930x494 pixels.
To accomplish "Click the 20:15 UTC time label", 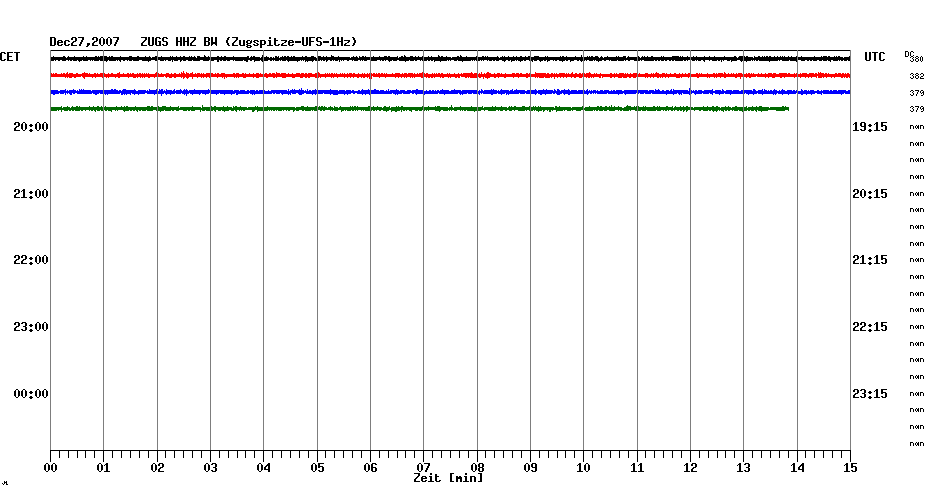I will [x=870, y=194].
